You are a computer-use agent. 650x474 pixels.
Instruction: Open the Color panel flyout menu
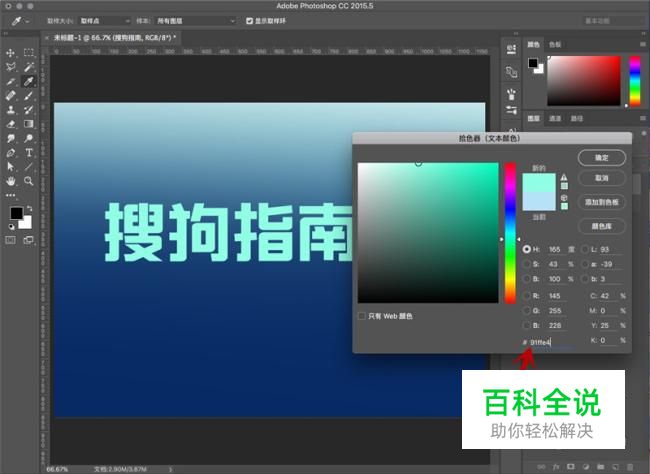click(643, 44)
